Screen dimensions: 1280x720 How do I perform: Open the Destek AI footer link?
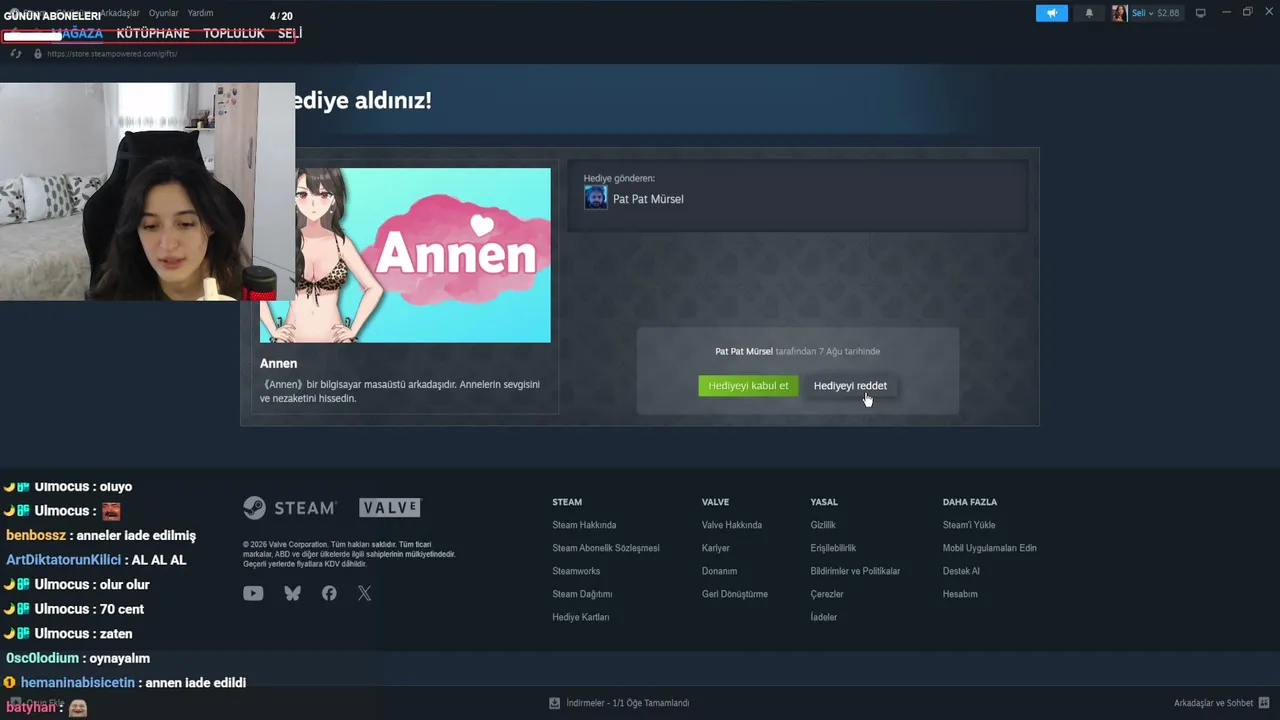[961, 571]
